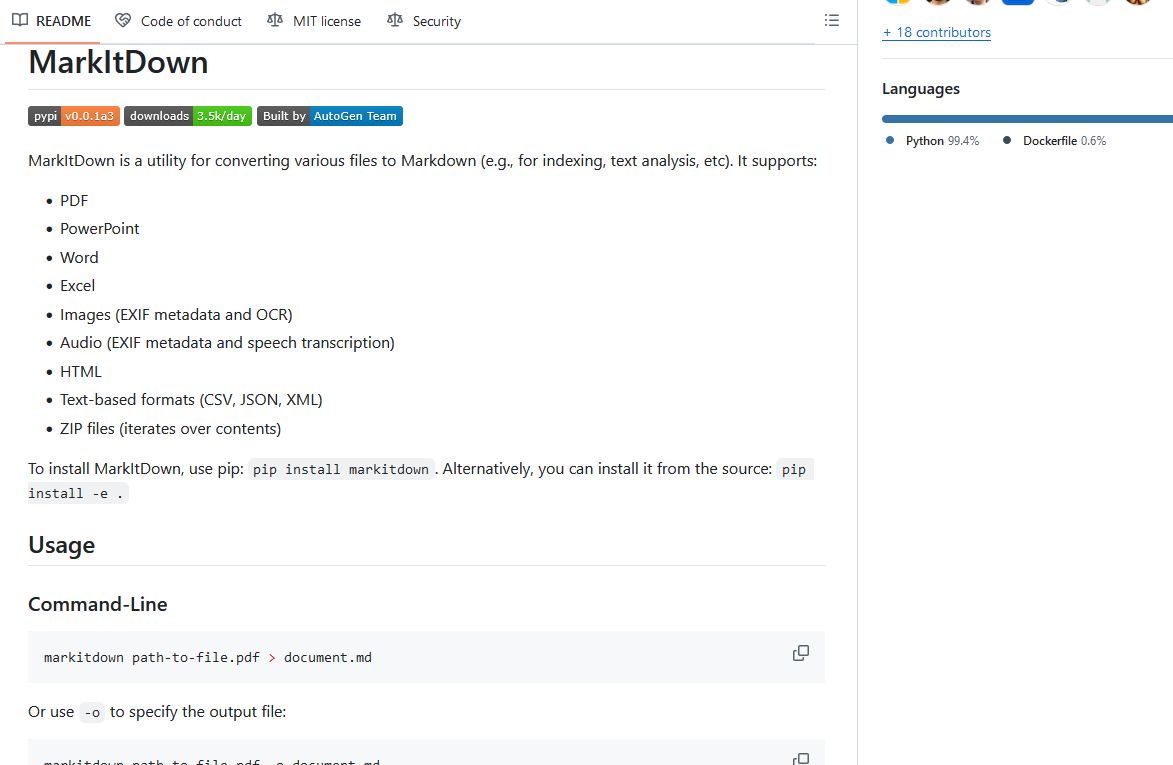1173x765 pixels.
Task: Click the HTML list item
Action: coord(81,372)
